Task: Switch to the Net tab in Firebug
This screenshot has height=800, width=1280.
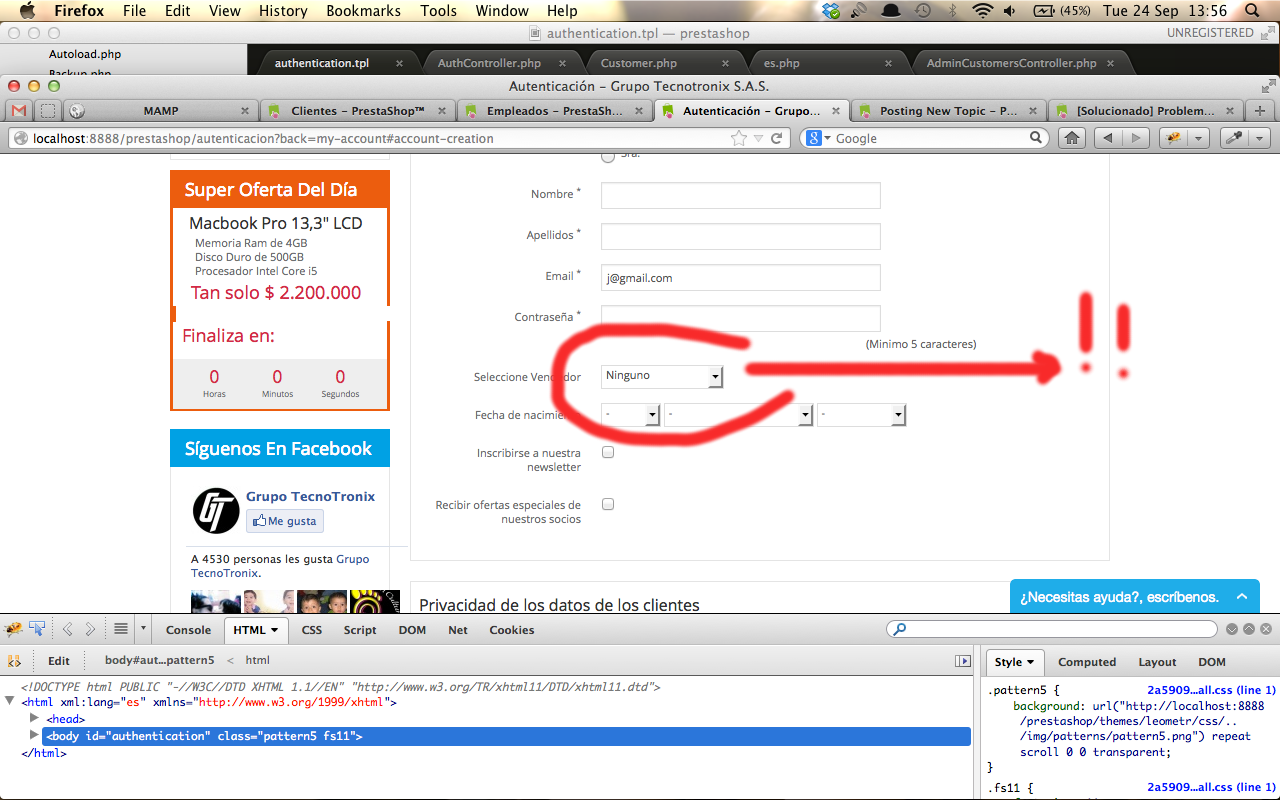Action: coord(458,630)
